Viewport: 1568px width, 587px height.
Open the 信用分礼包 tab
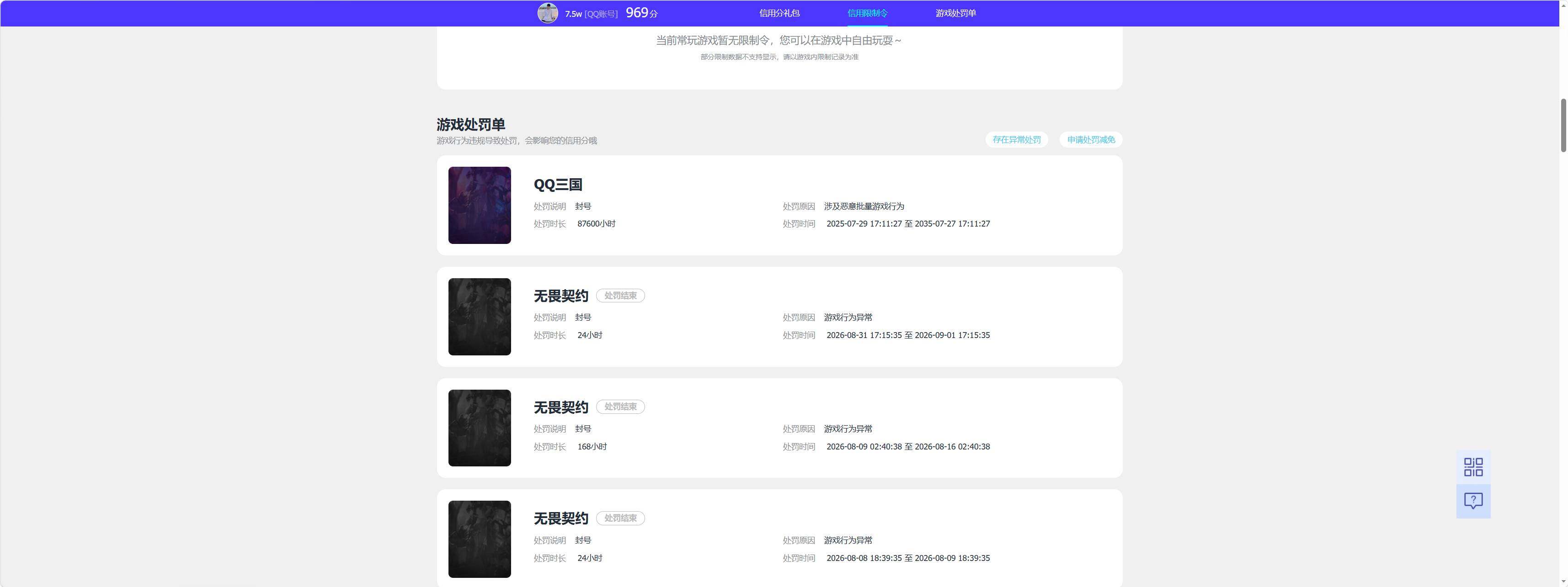[x=779, y=13]
